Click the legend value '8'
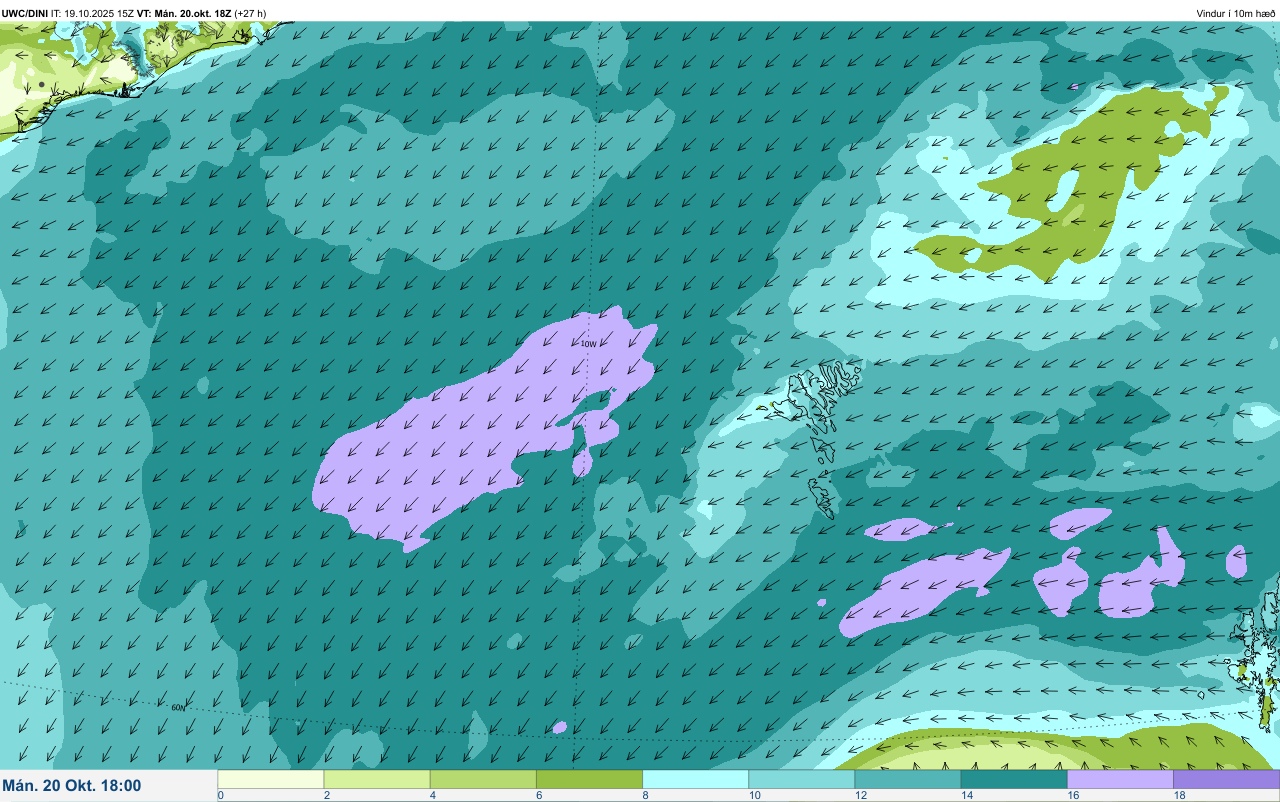This screenshot has height=802, width=1280. coord(645,795)
